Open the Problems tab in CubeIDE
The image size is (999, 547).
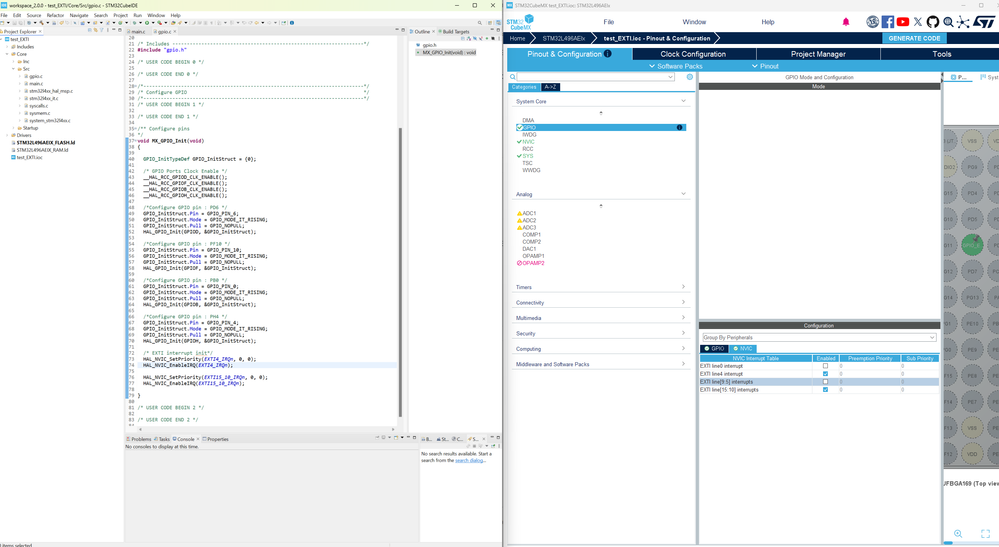point(139,439)
